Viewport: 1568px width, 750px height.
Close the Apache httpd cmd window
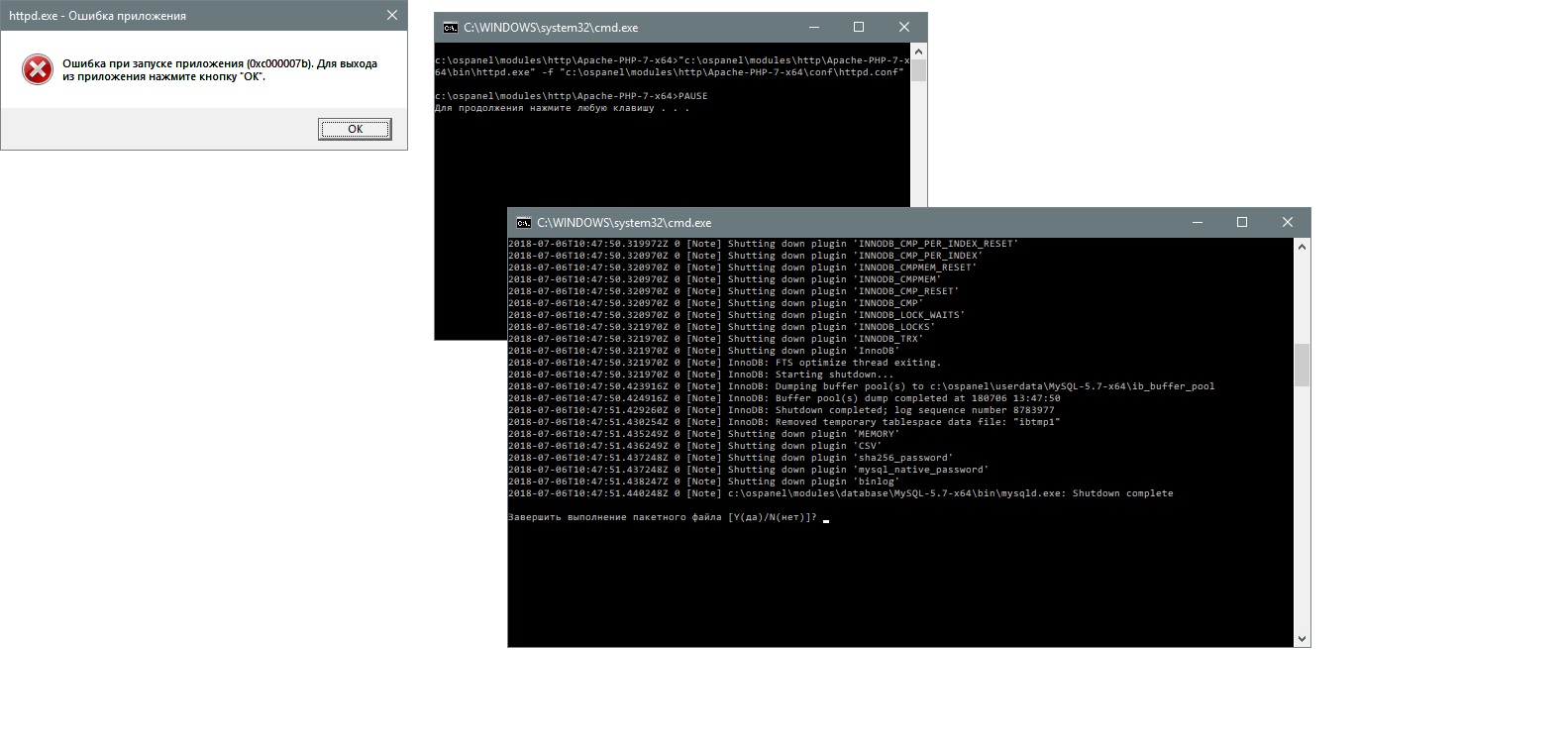click(x=903, y=28)
